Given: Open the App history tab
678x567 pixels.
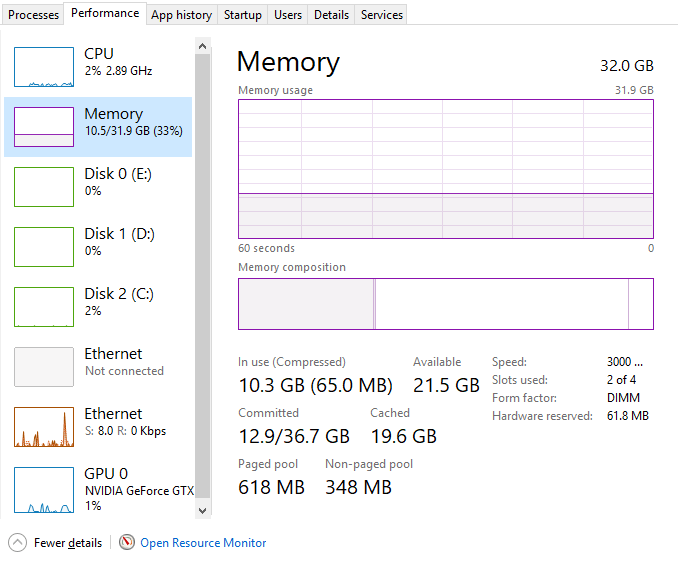Looking at the screenshot, I should pyautogui.click(x=181, y=15).
